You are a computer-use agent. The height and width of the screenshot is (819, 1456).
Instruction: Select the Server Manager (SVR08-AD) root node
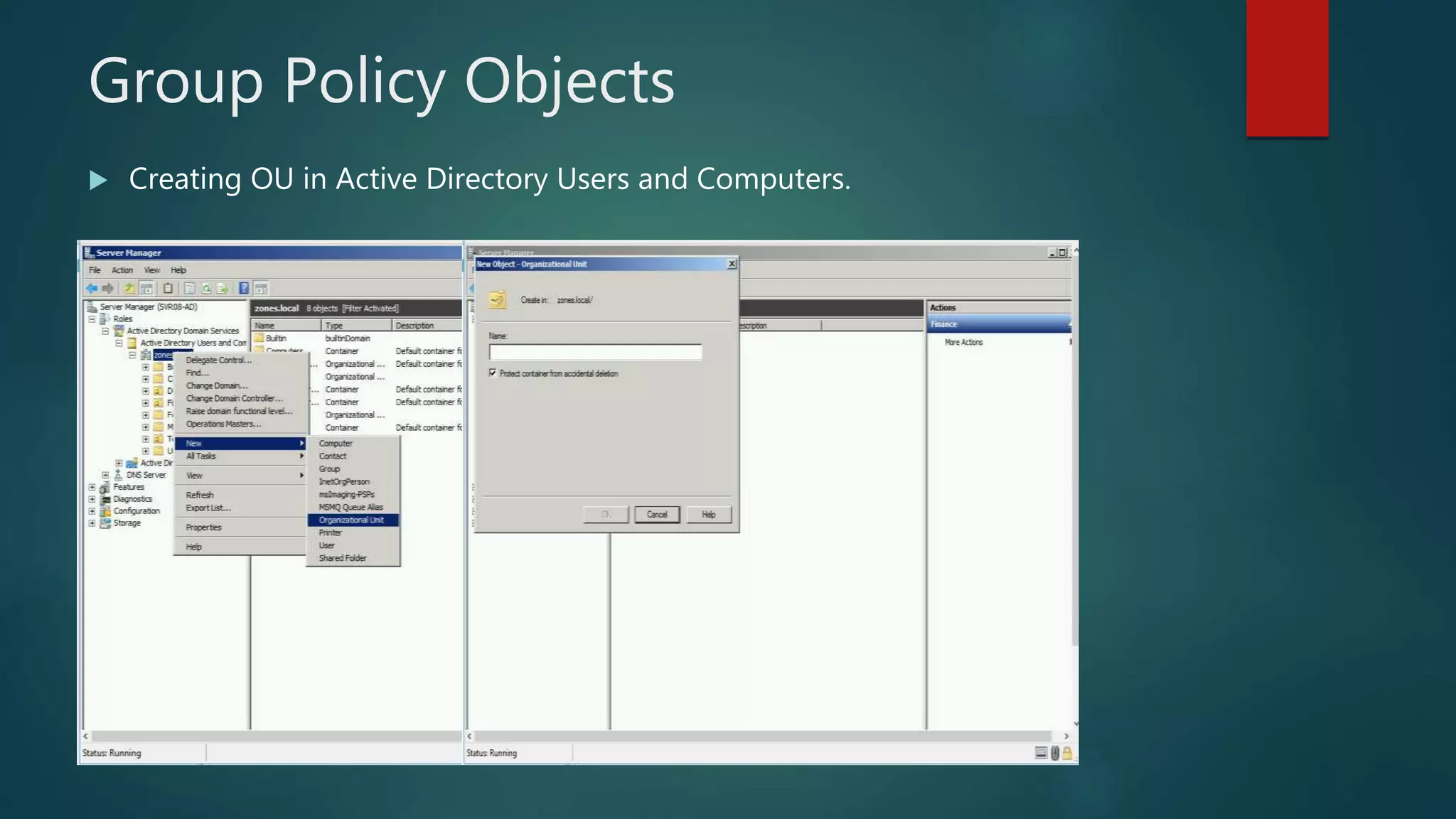148,307
